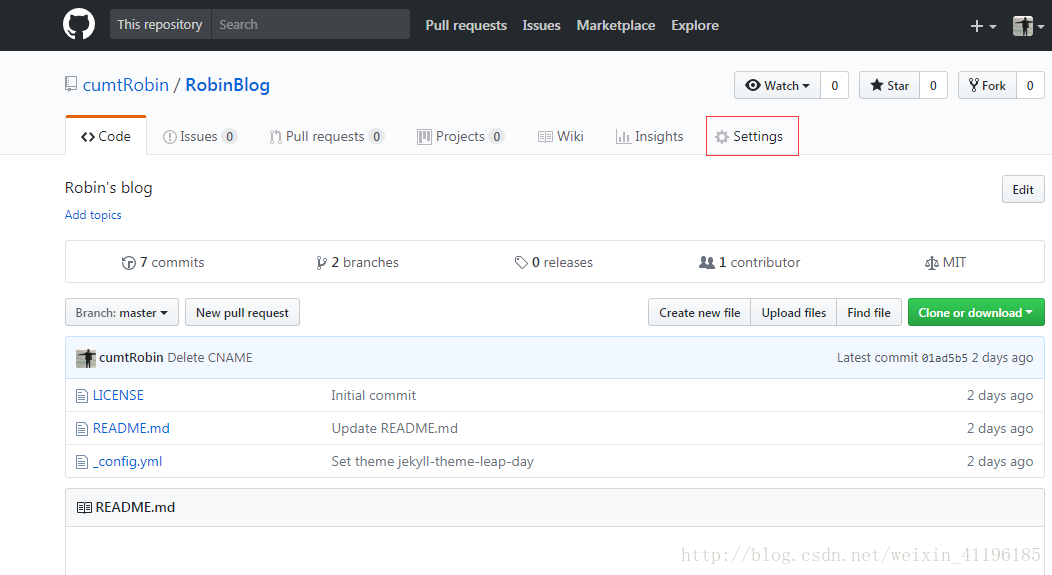Expand the Branch: master dropdown
1052x575 pixels.
(122, 312)
